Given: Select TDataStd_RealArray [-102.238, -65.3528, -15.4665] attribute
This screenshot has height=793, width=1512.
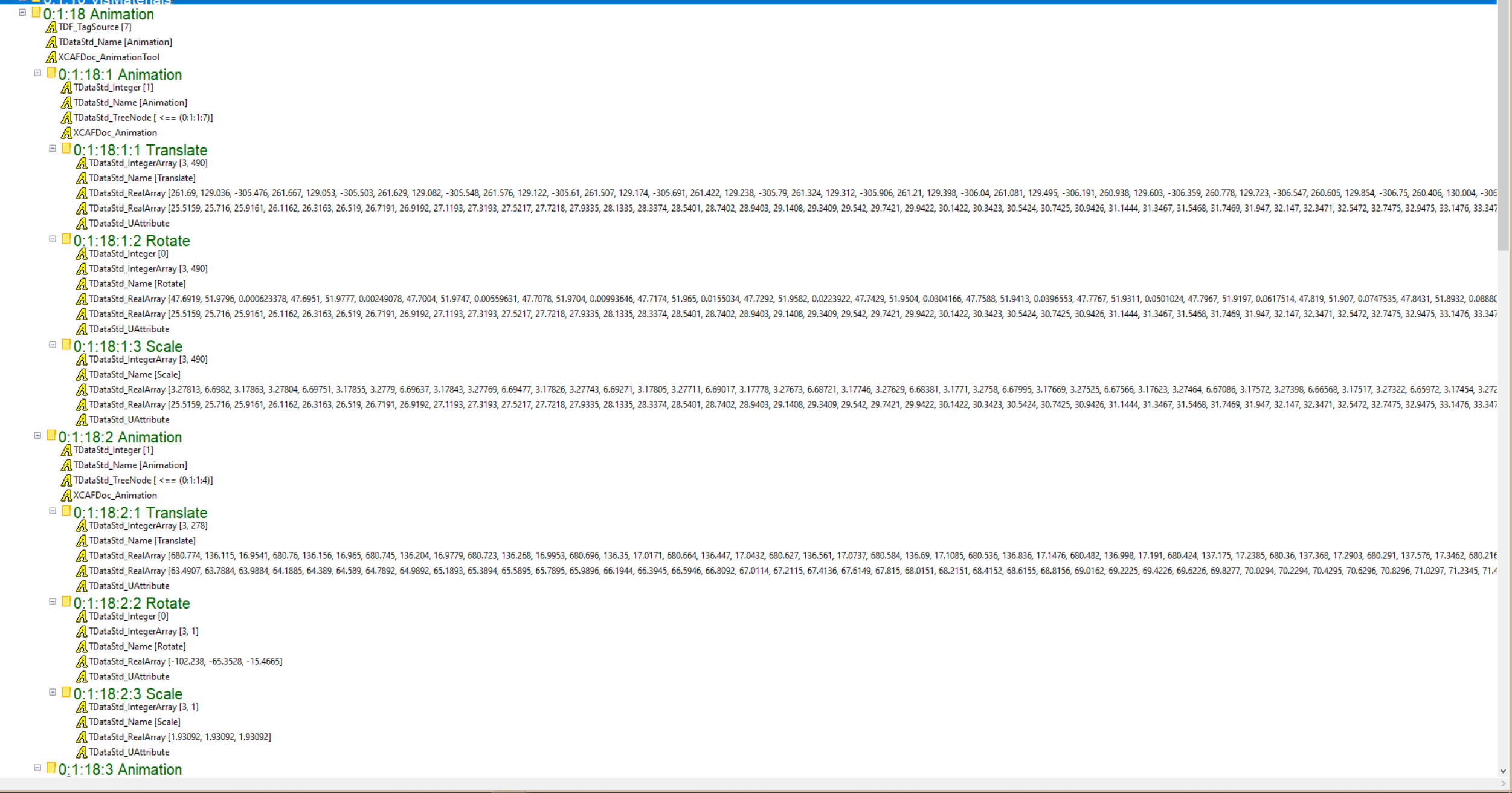Looking at the screenshot, I should [185, 662].
